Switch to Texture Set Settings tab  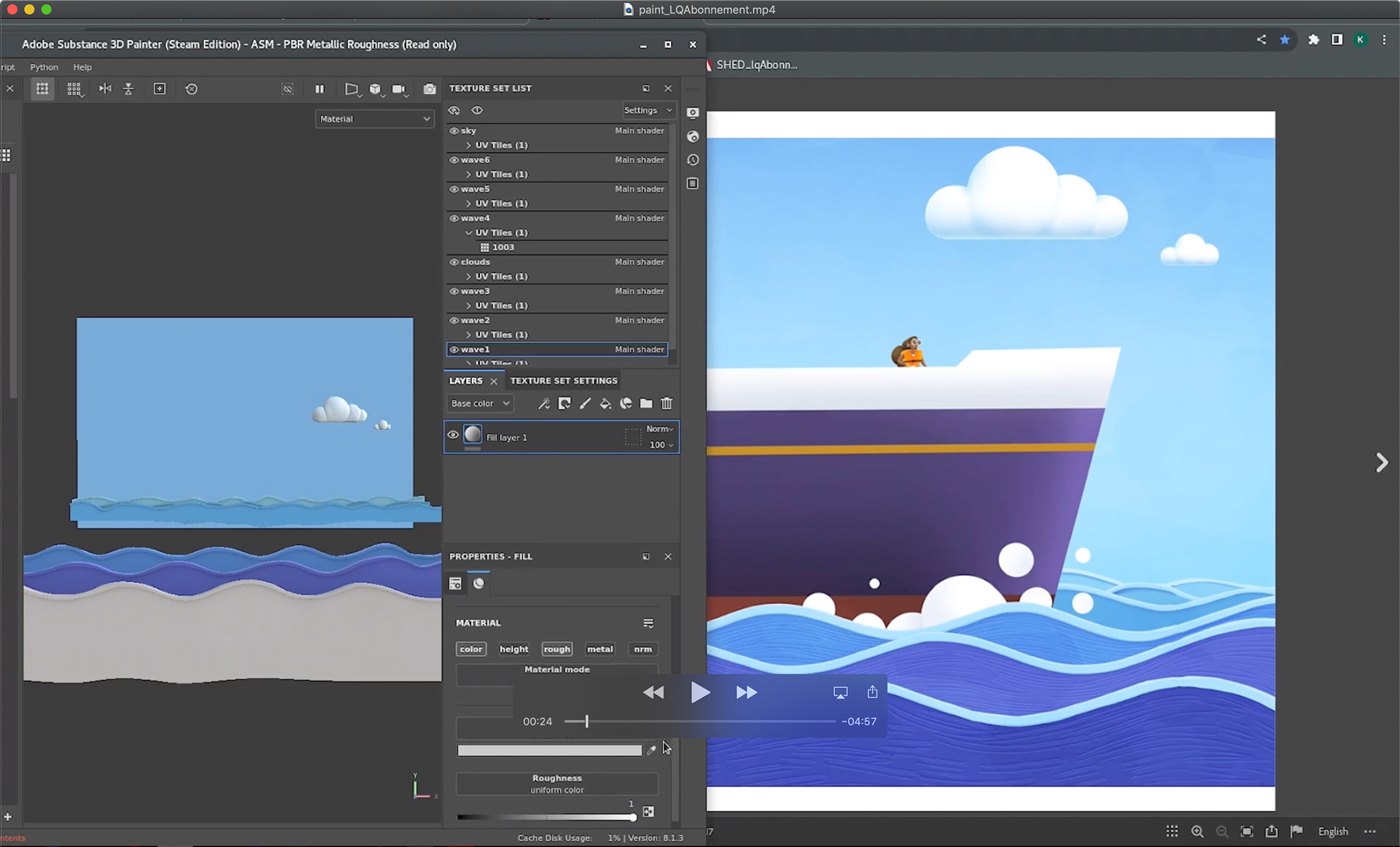click(563, 381)
